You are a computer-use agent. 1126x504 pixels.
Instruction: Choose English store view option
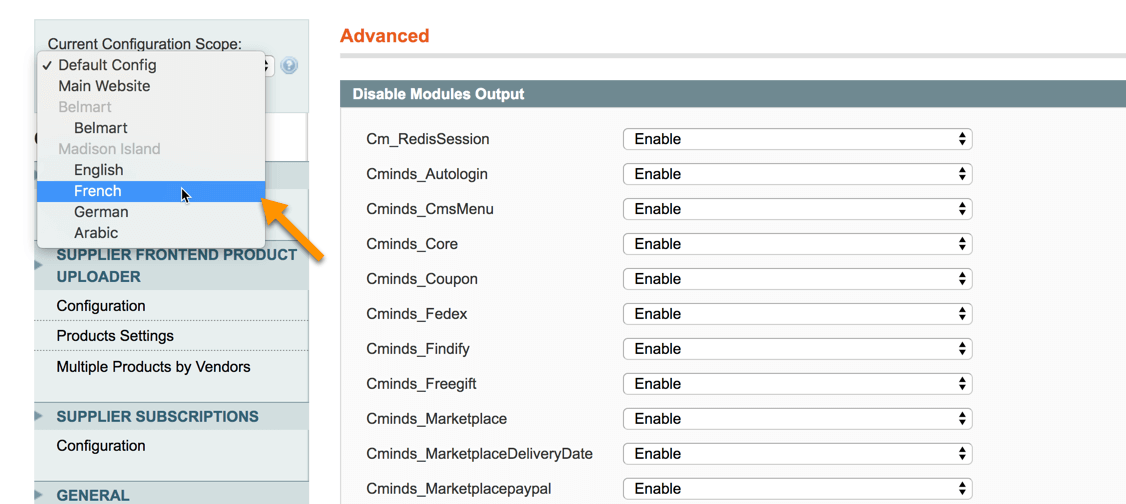[x=98, y=170]
